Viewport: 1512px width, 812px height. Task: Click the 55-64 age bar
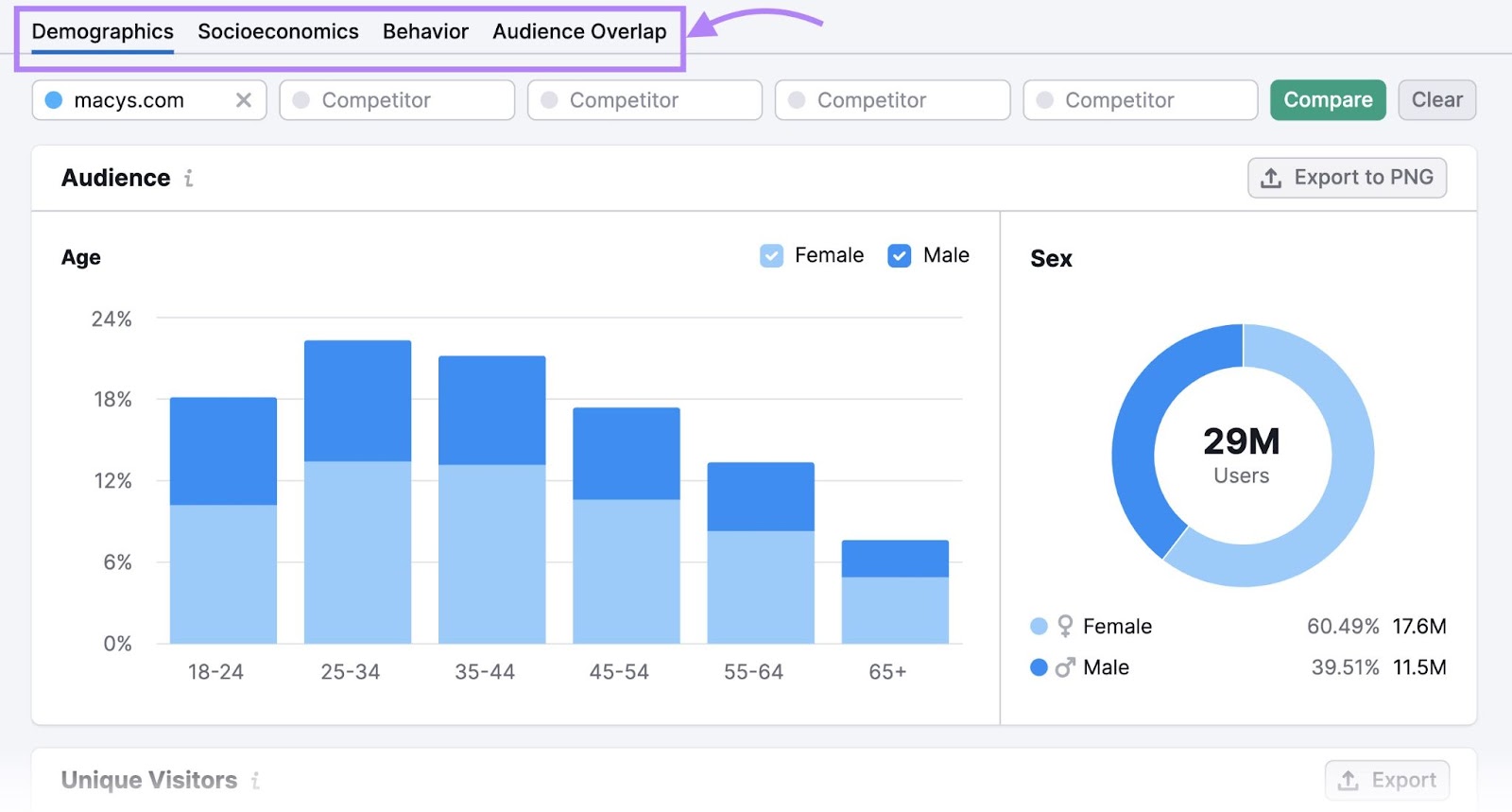(x=761, y=553)
